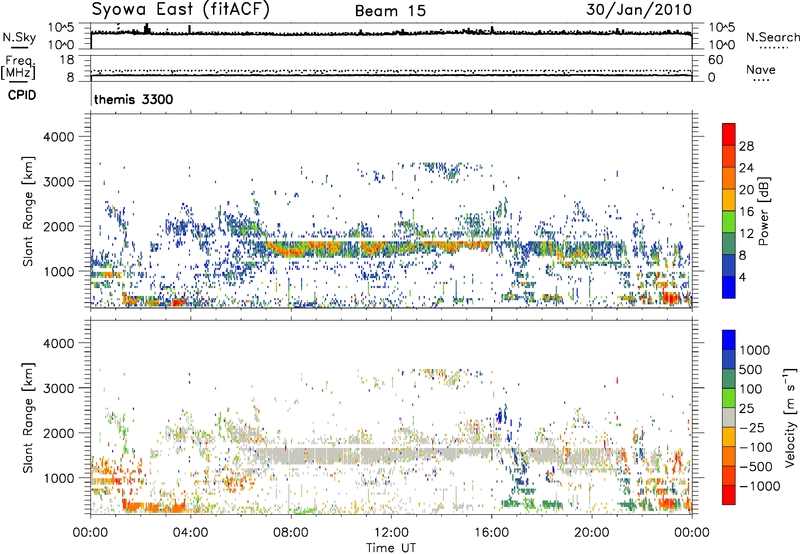800x554 pixels.
Task: Click the plot title 'Syowa East (fitACF)'
Action: click(181, 10)
